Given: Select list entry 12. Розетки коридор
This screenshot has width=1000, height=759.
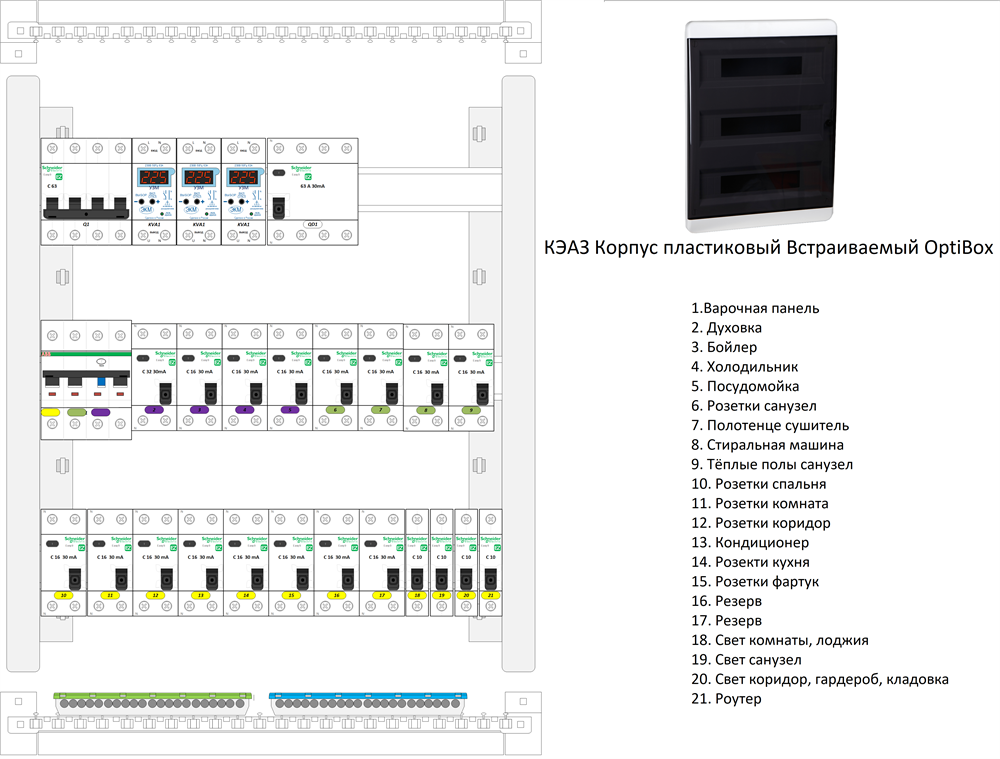Looking at the screenshot, I should tap(761, 523).
